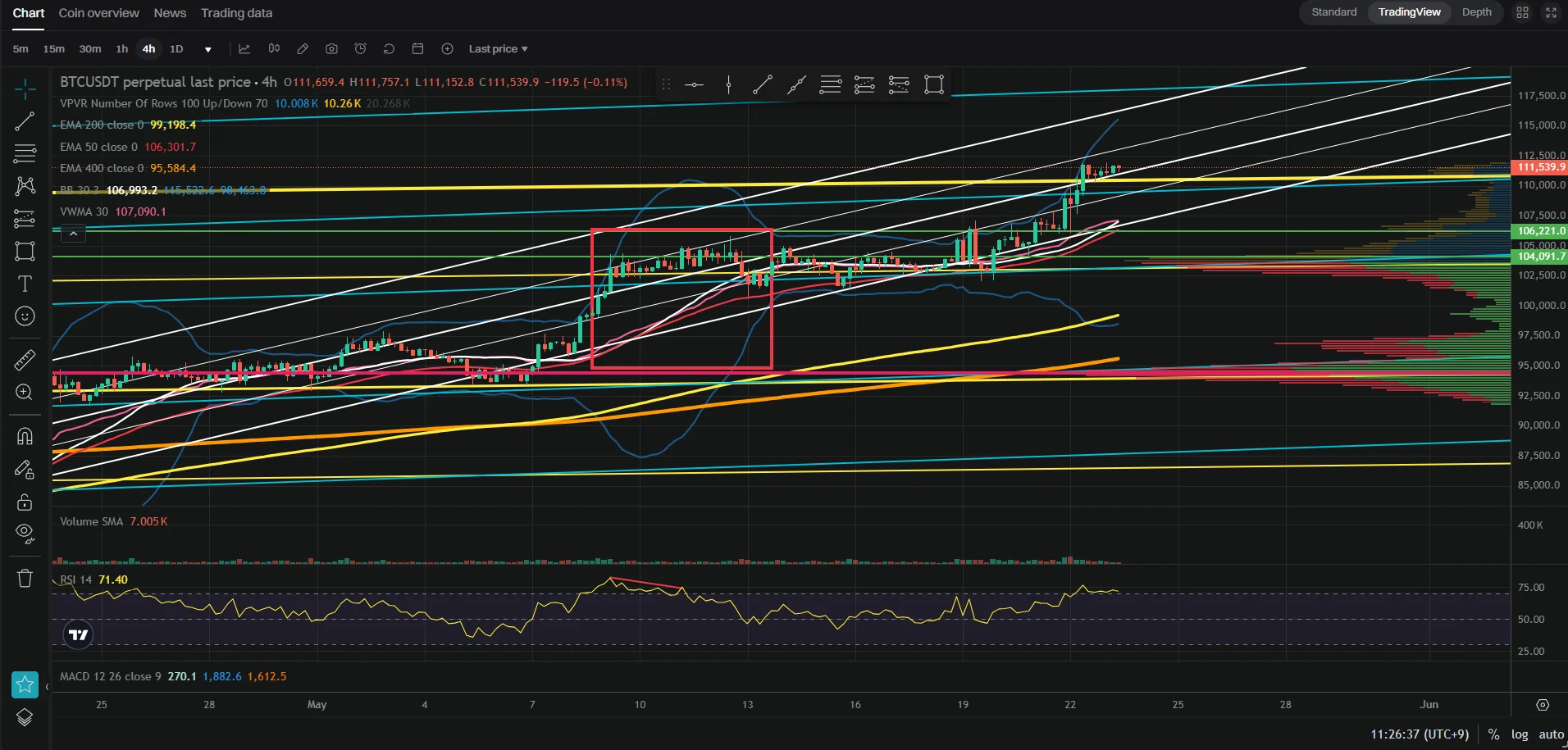The image size is (1568, 750).
Task: Enable auto scale option
Action: click(x=1551, y=734)
